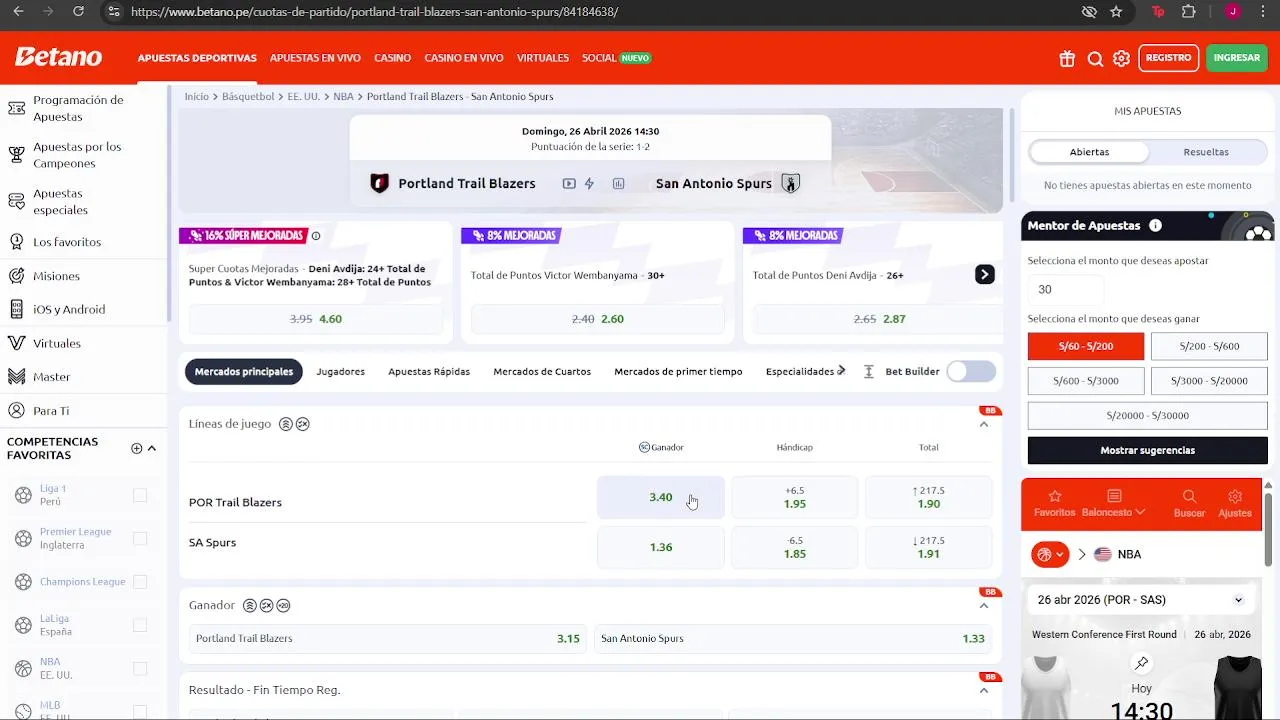Collapse the Líneas de juego section
1280x720 pixels.
pos(984,424)
